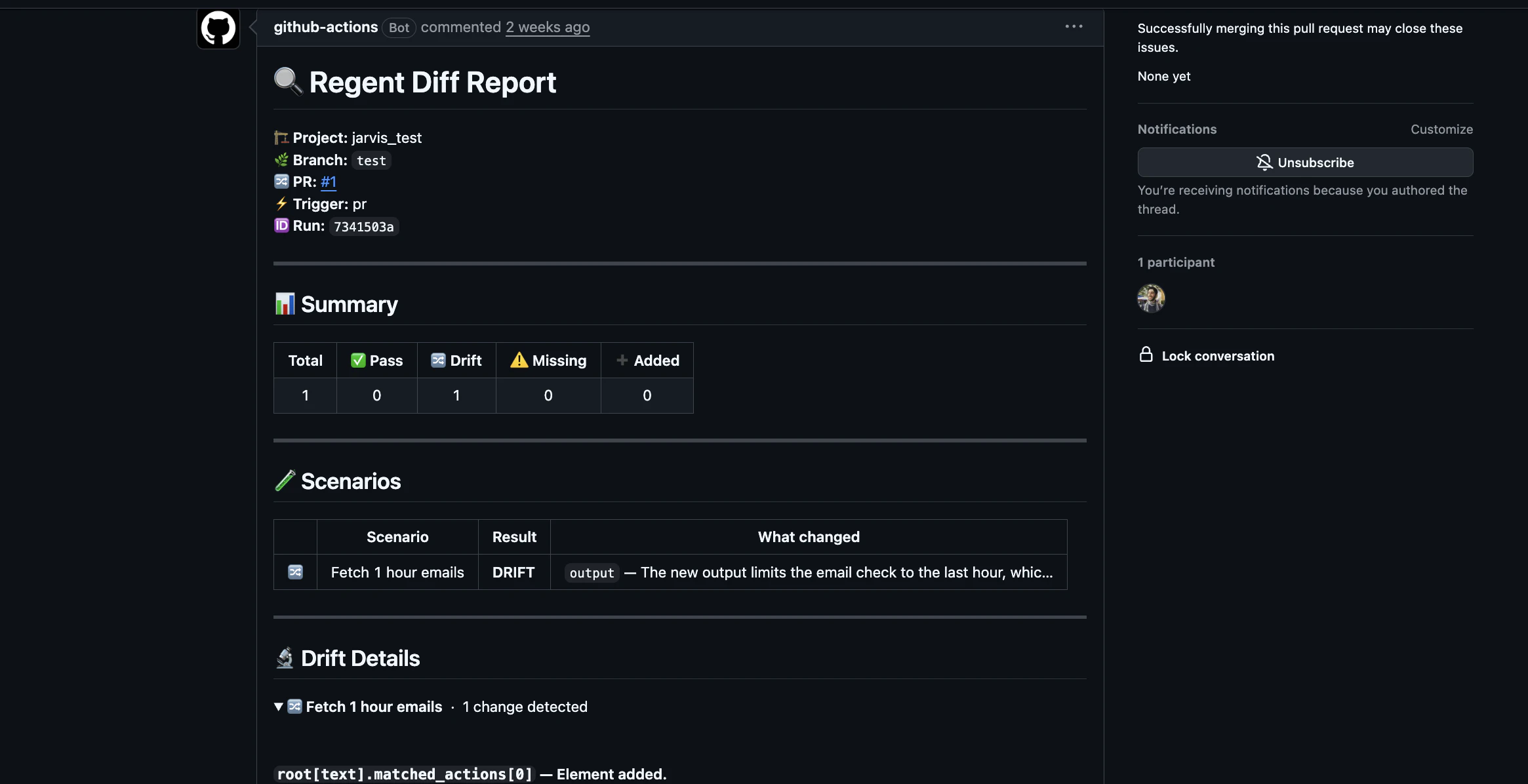Click the bell icon on the Unsubscribe button
This screenshot has width=1528, height=784.
(x=1264, y=162)
